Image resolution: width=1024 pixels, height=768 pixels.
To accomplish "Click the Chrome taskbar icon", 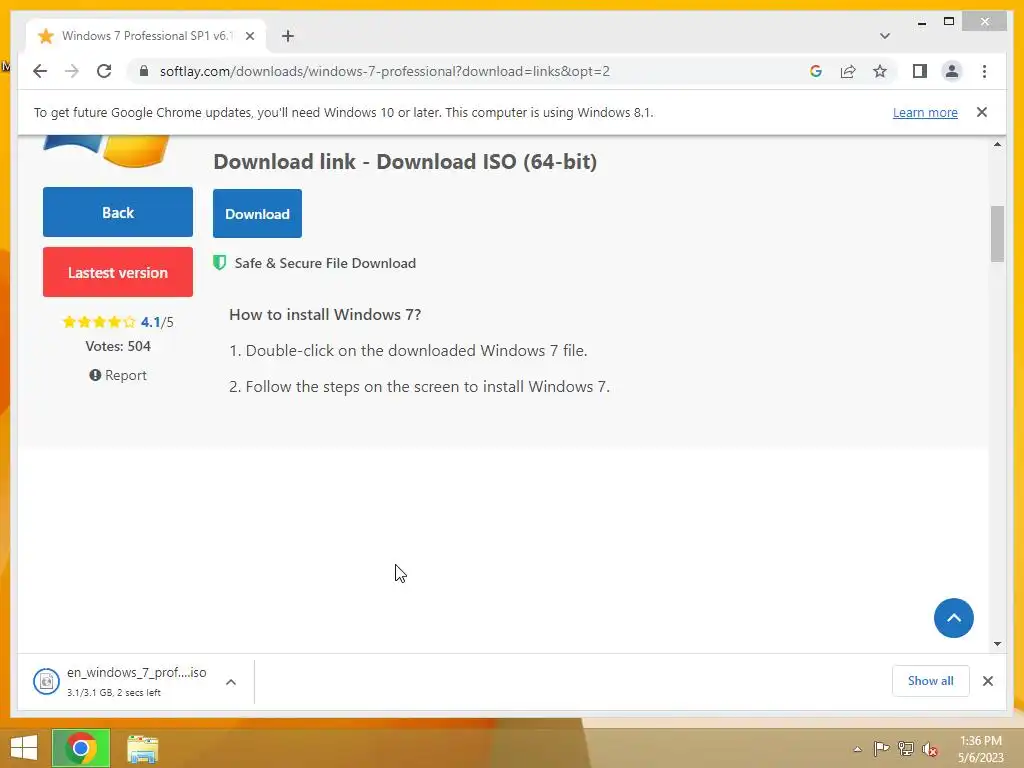I will (x=81, y=748).
